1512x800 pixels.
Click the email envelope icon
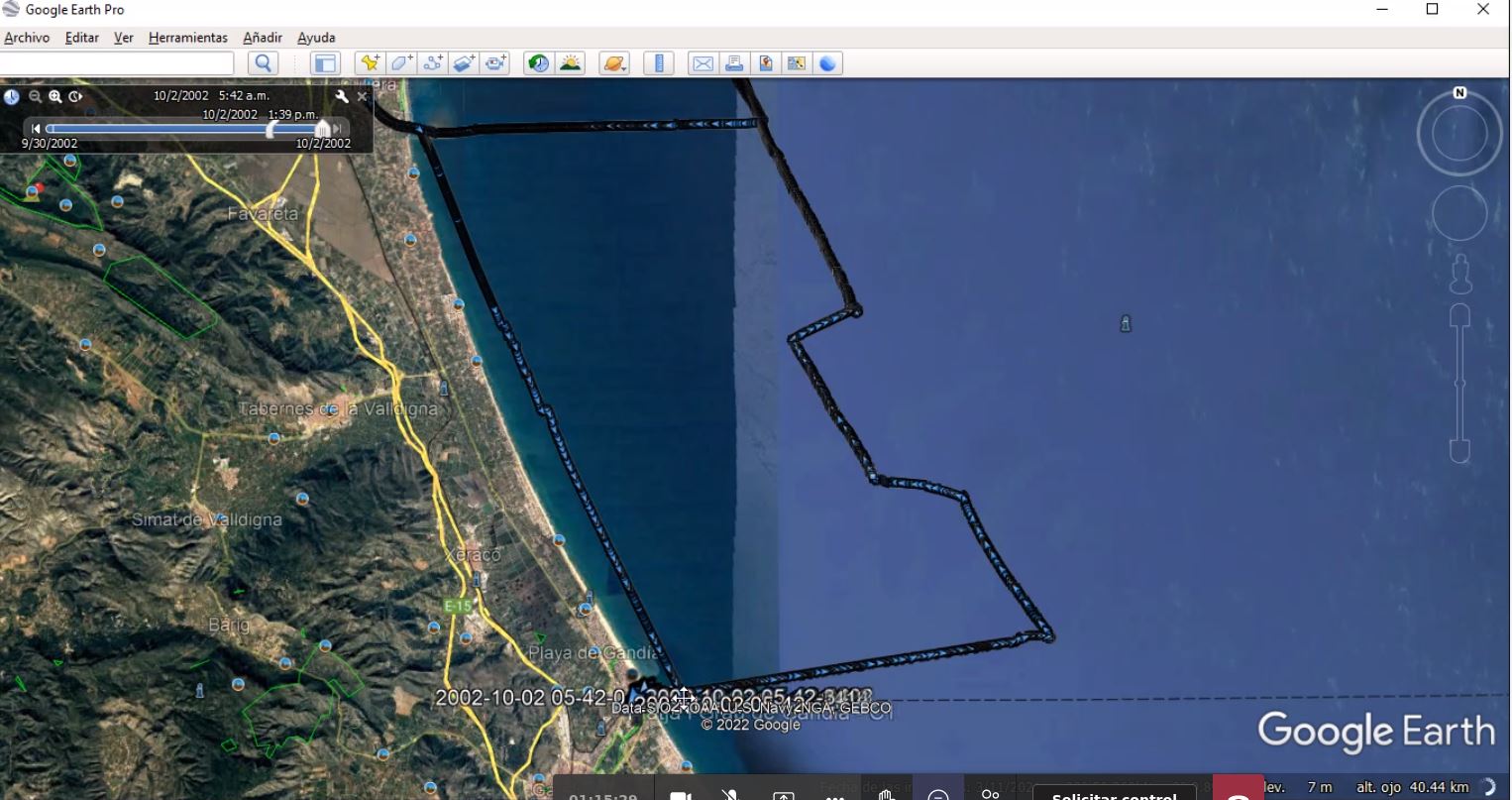click(x=702, y=63)
